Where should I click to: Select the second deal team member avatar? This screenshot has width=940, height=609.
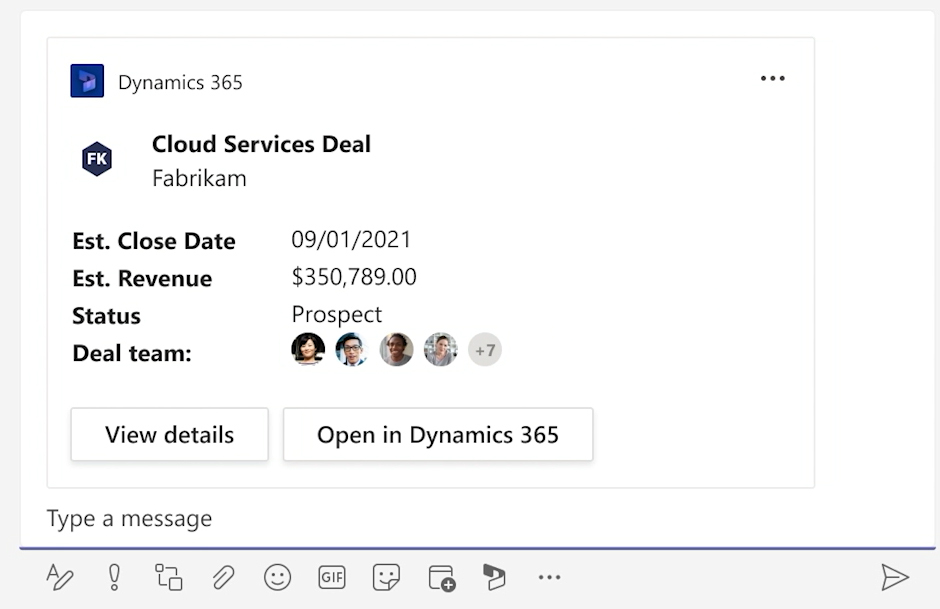[x=352, y=350]
